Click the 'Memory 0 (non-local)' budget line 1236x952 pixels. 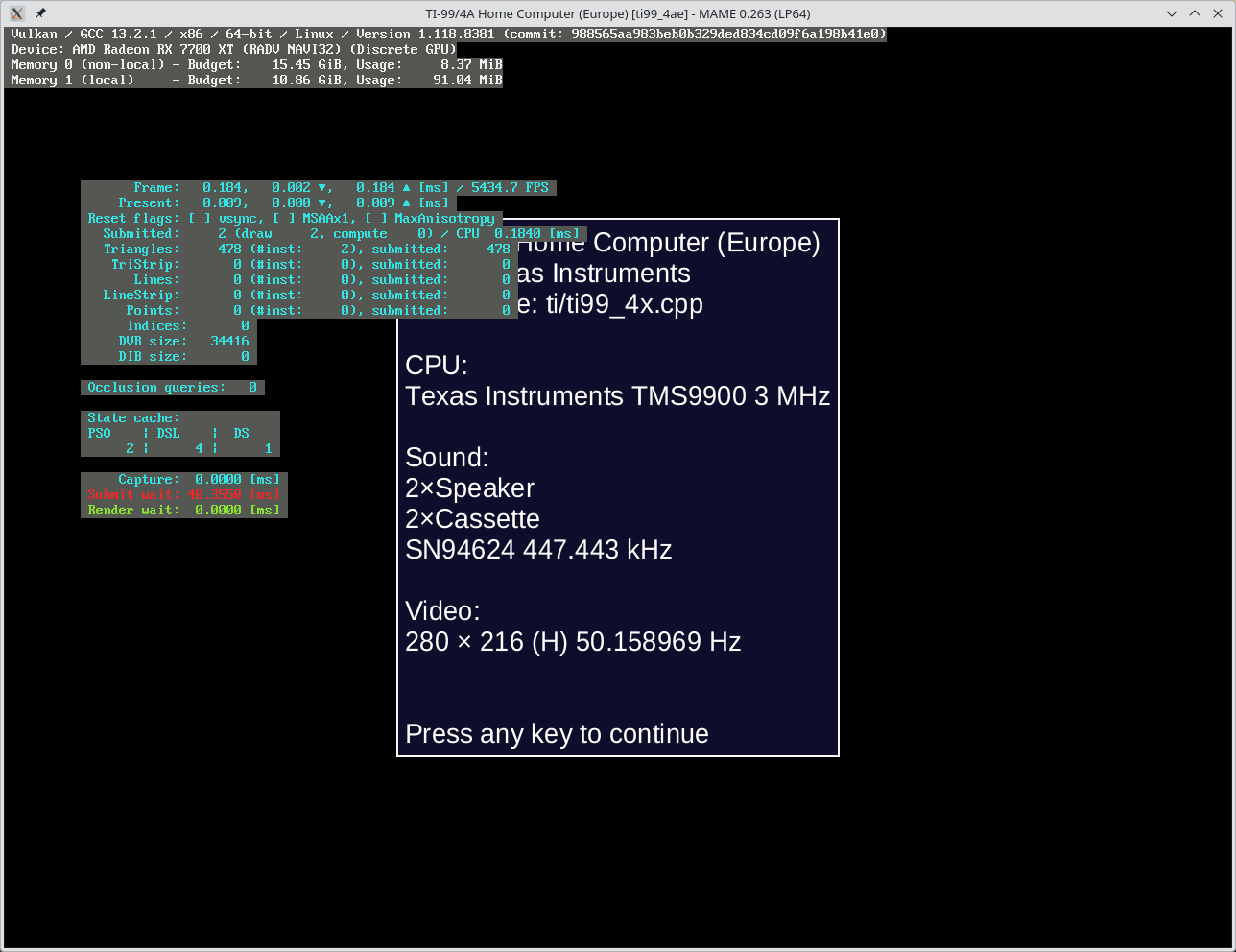click(255, 64)
